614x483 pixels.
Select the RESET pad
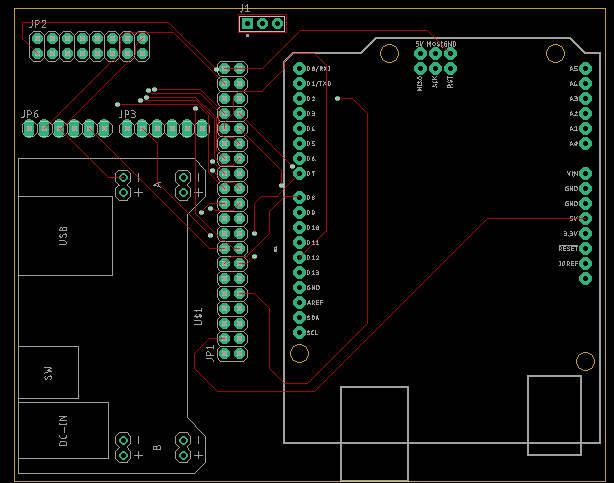(x=585, y=248)
